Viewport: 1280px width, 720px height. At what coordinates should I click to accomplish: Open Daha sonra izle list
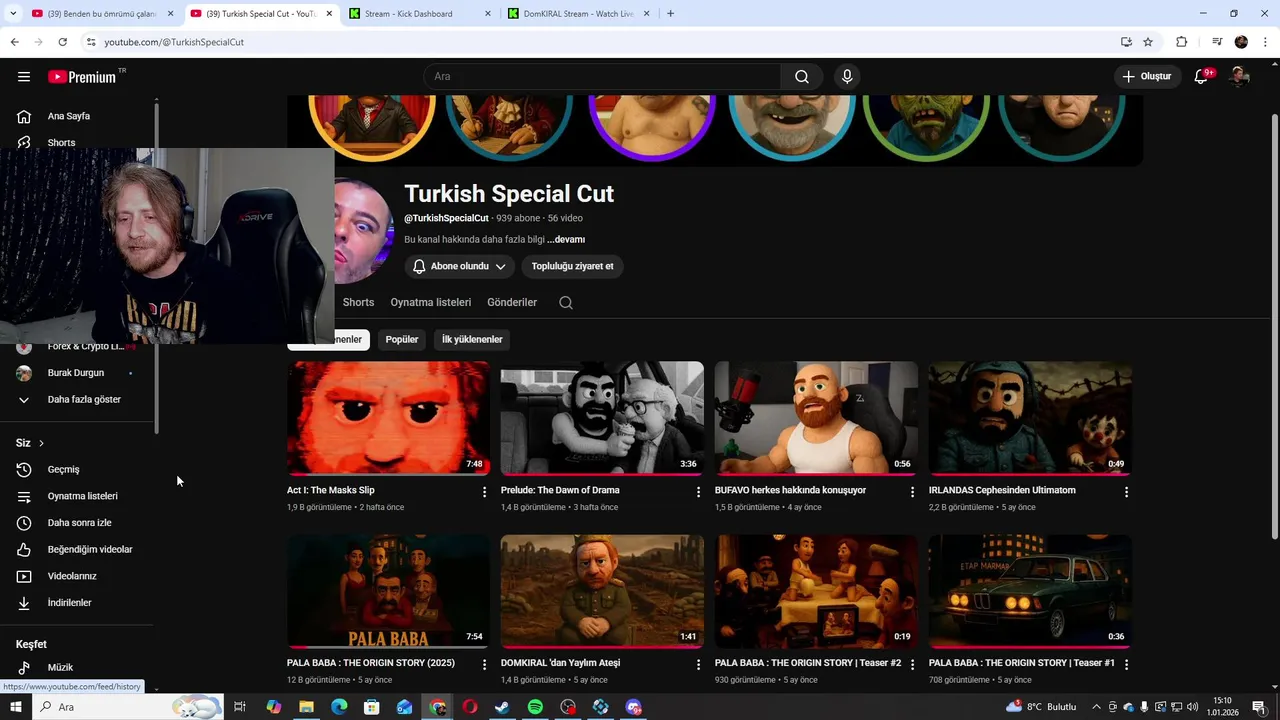point(80,523)
